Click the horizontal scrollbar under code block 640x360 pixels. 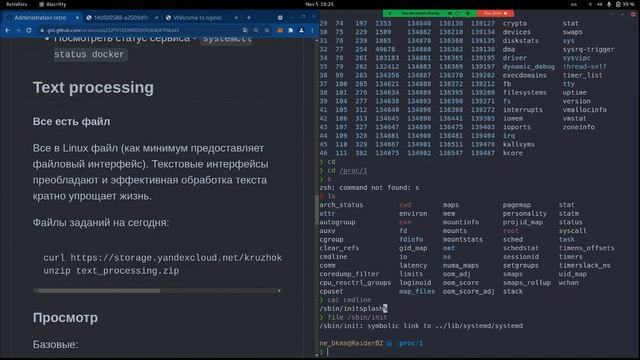click(x=99, y=291)
